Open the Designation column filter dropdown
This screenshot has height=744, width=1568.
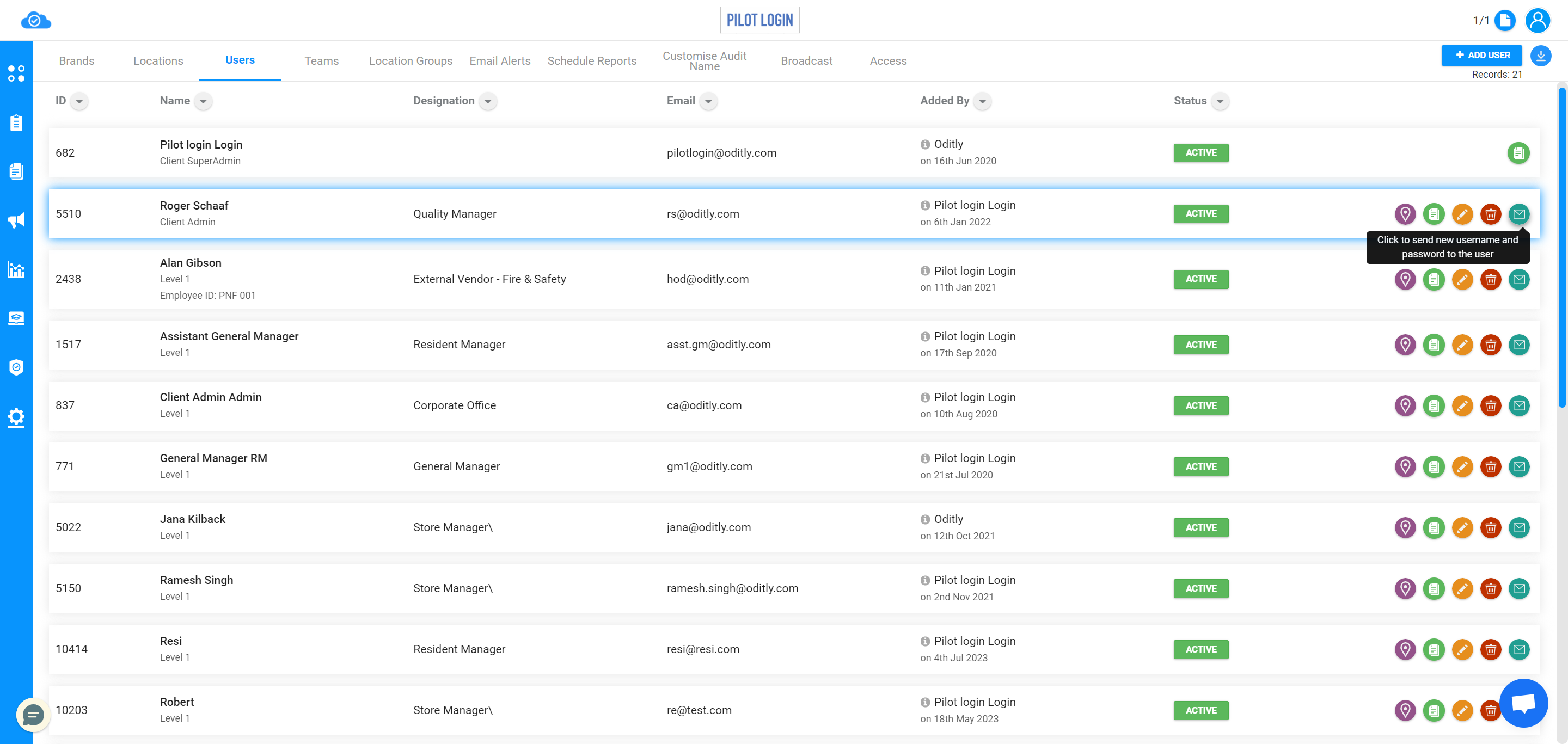(x=488, y=101)
